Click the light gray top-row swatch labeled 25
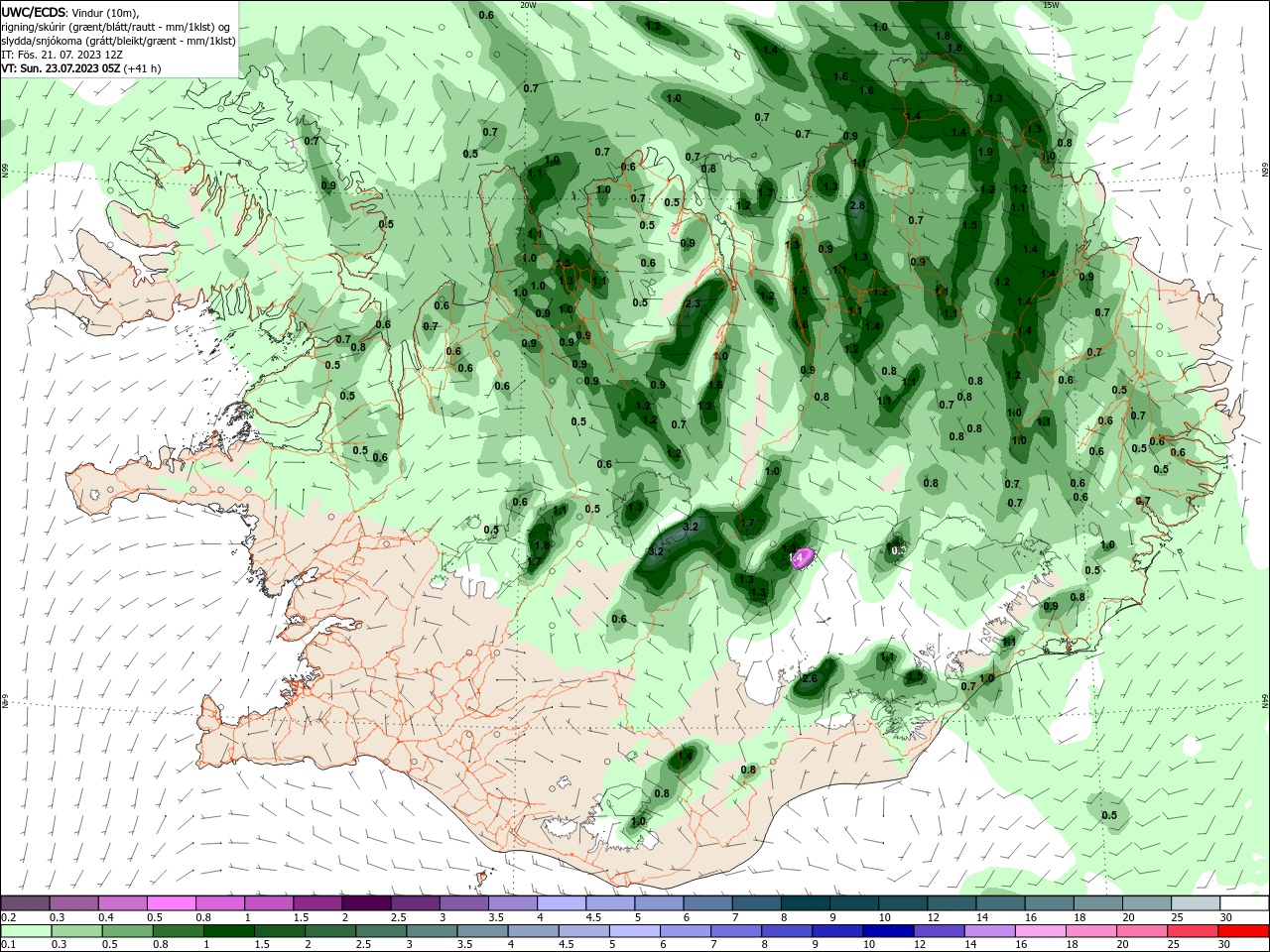Image resolution: width=1270 pixels, height=952 pixels. 1196,903
